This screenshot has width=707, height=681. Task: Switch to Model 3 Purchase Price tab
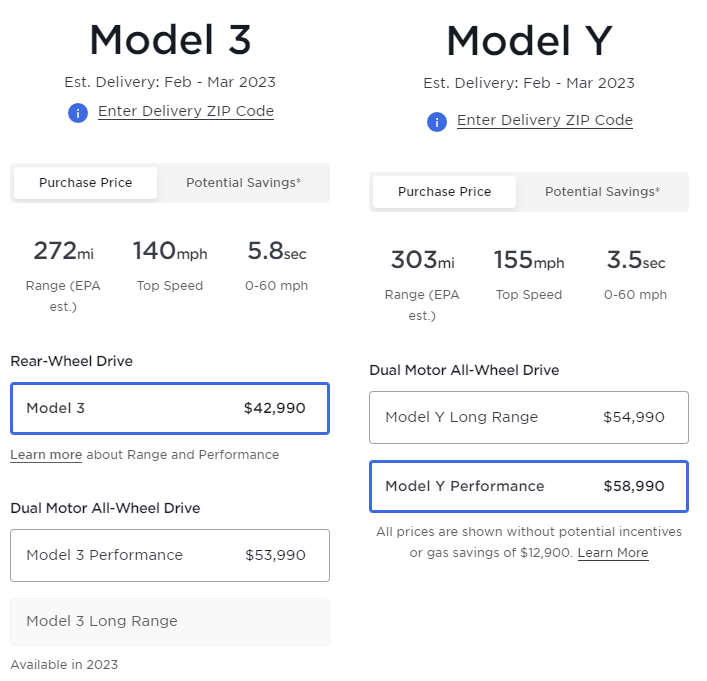(x=86, y=183)
